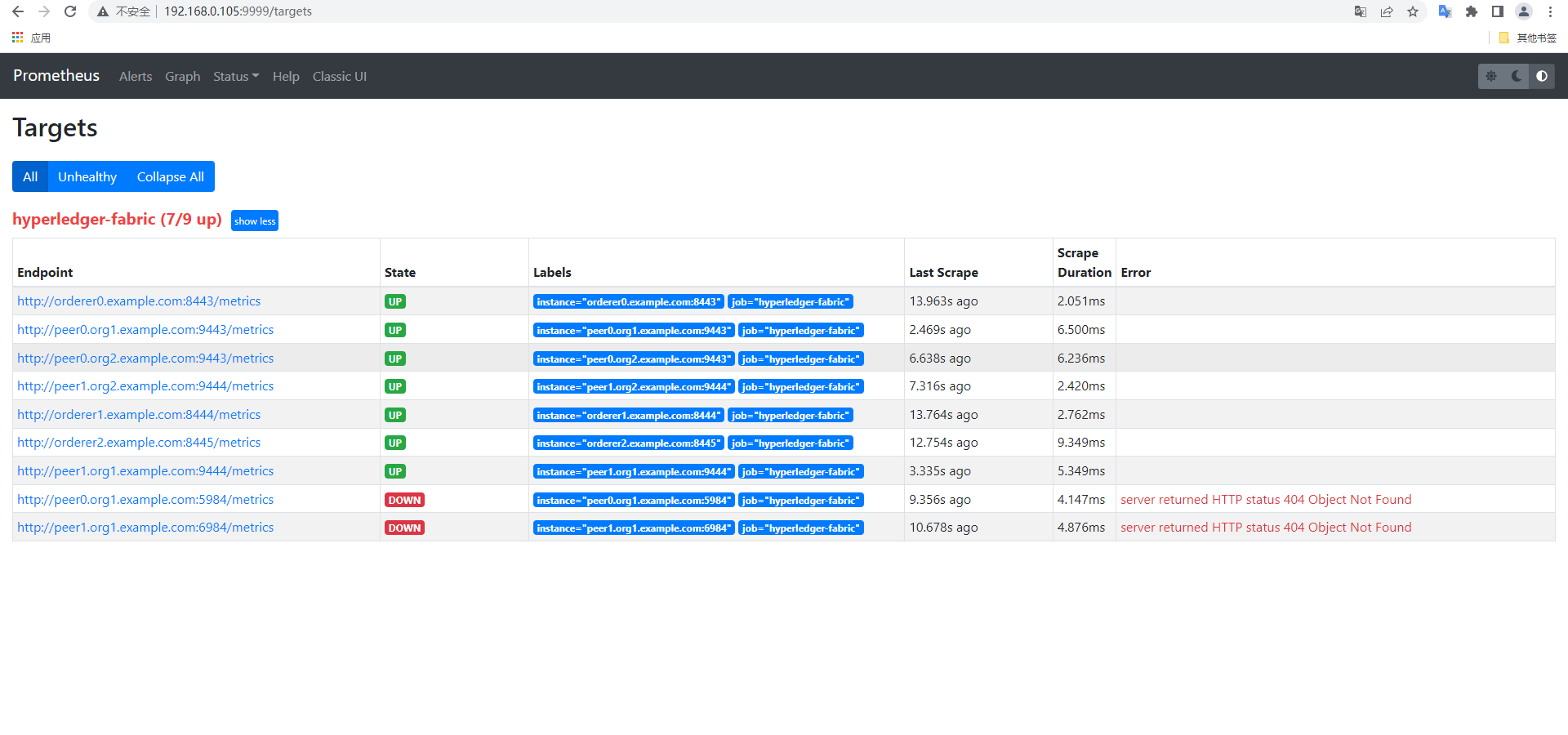Select browser-preferred theme contrast icon
1568x735 pixels.
[1542, 76]
